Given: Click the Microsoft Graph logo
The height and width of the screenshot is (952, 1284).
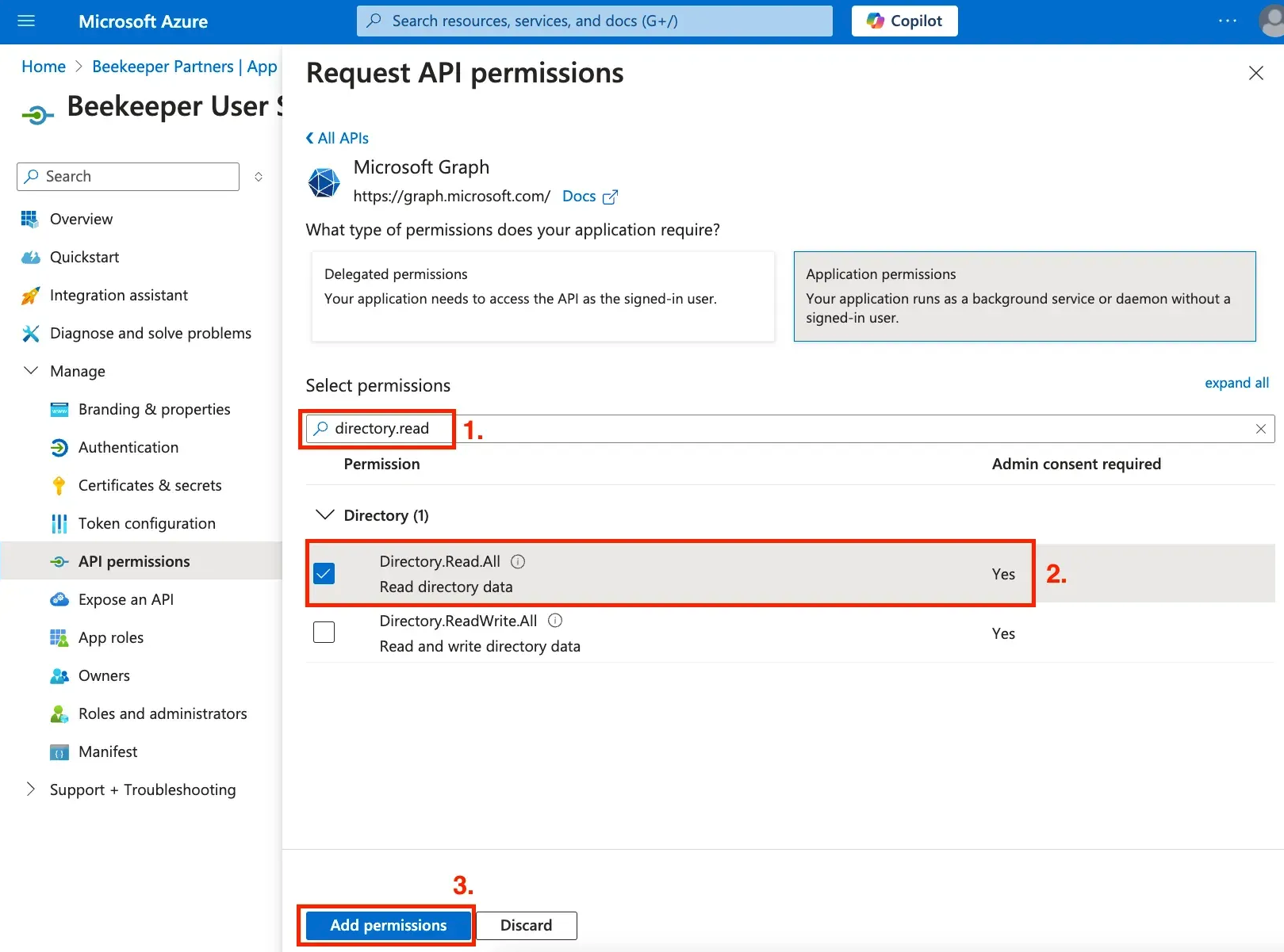Looking at the screenshot, I should click(324, 182).
